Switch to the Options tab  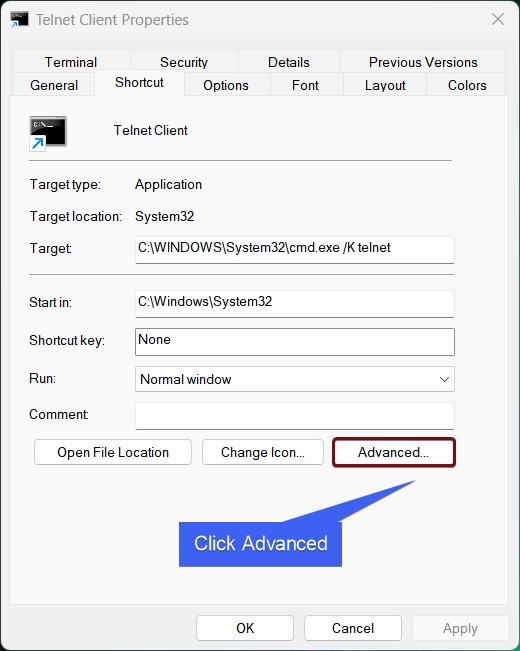[226, 85]
